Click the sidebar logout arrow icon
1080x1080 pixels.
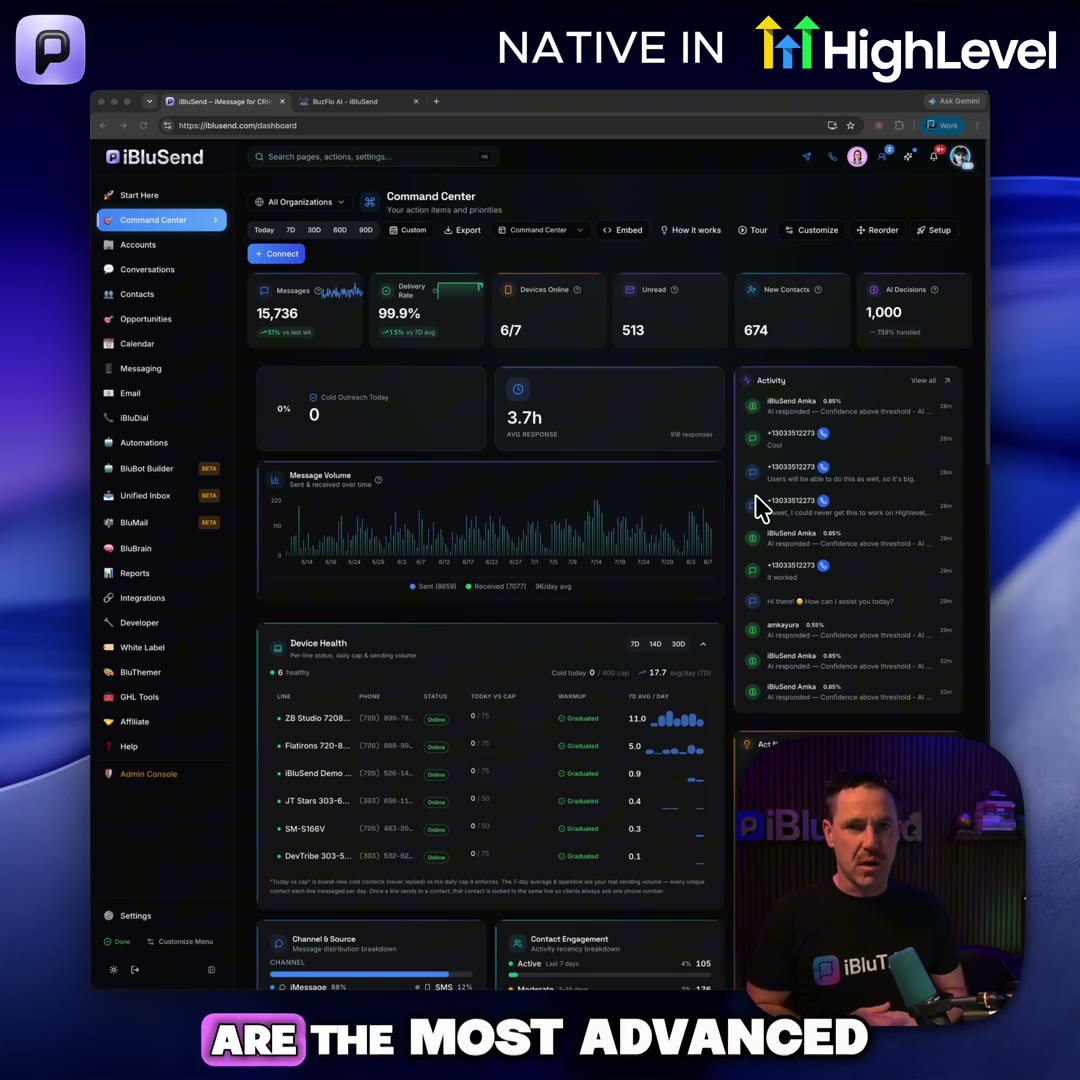(x=135, y=970)
